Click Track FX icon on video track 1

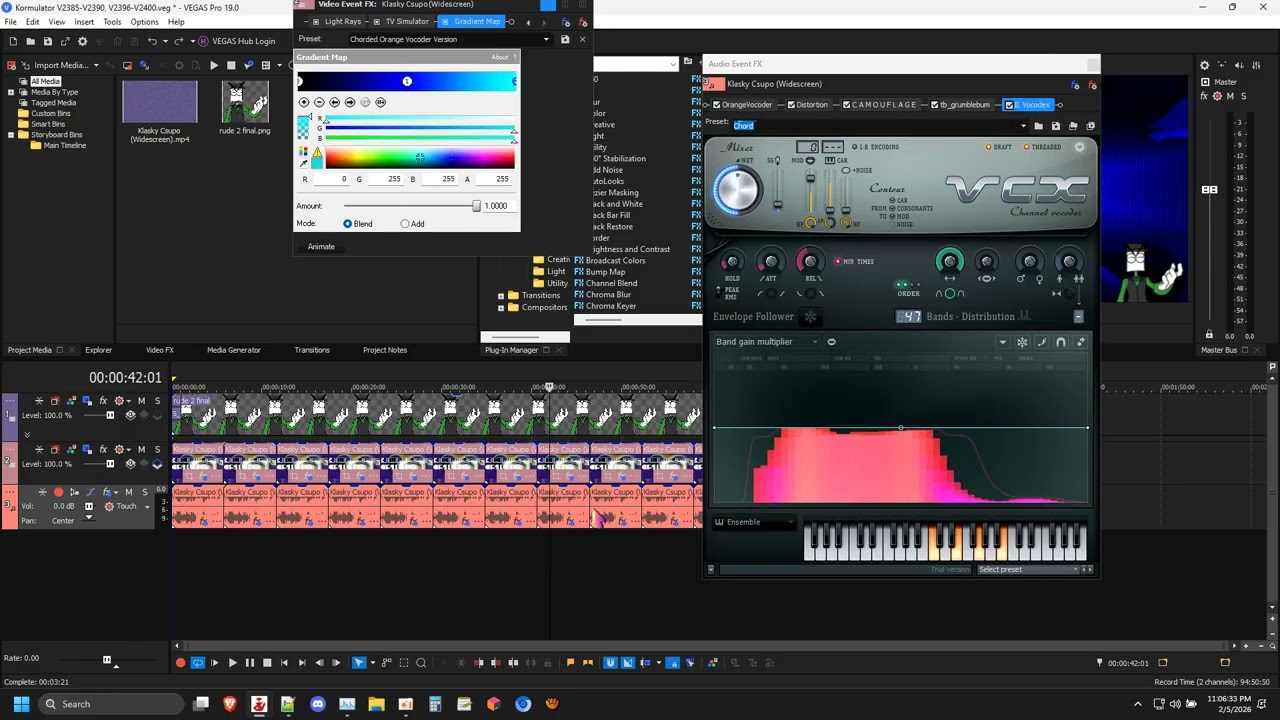[x=103, y=401]
